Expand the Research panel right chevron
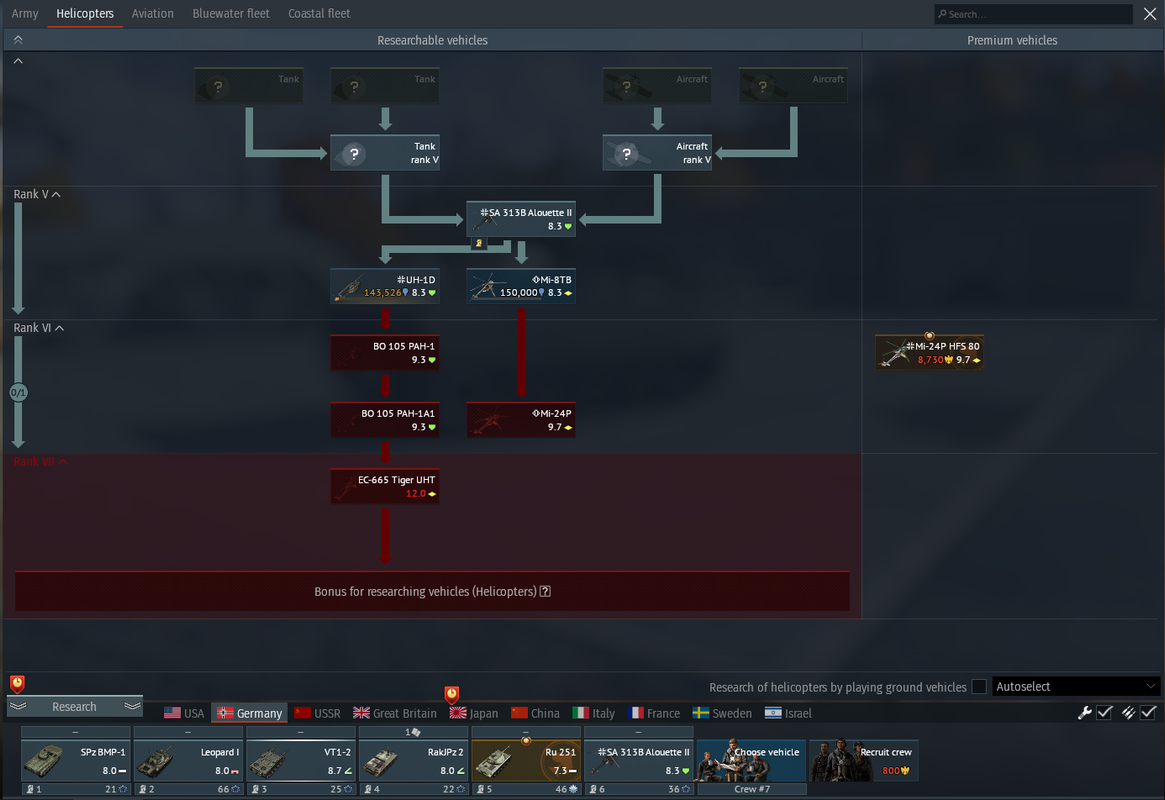Image resolution: width=1165 pixels, height=800 pixels. 132,706
